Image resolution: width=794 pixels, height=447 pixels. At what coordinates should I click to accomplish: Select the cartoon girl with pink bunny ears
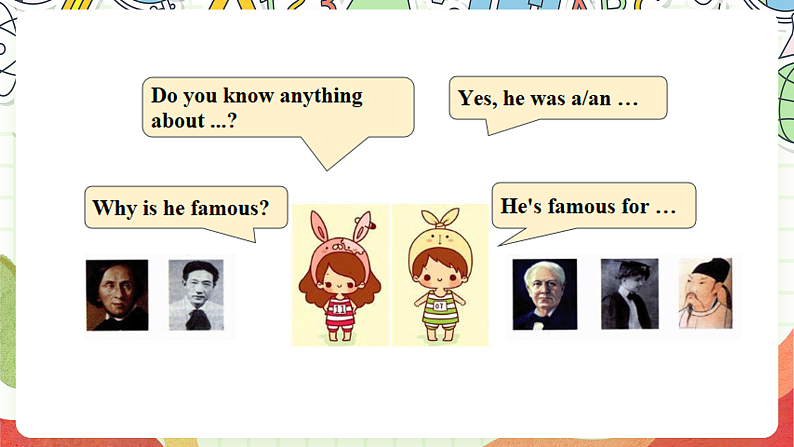340,275
